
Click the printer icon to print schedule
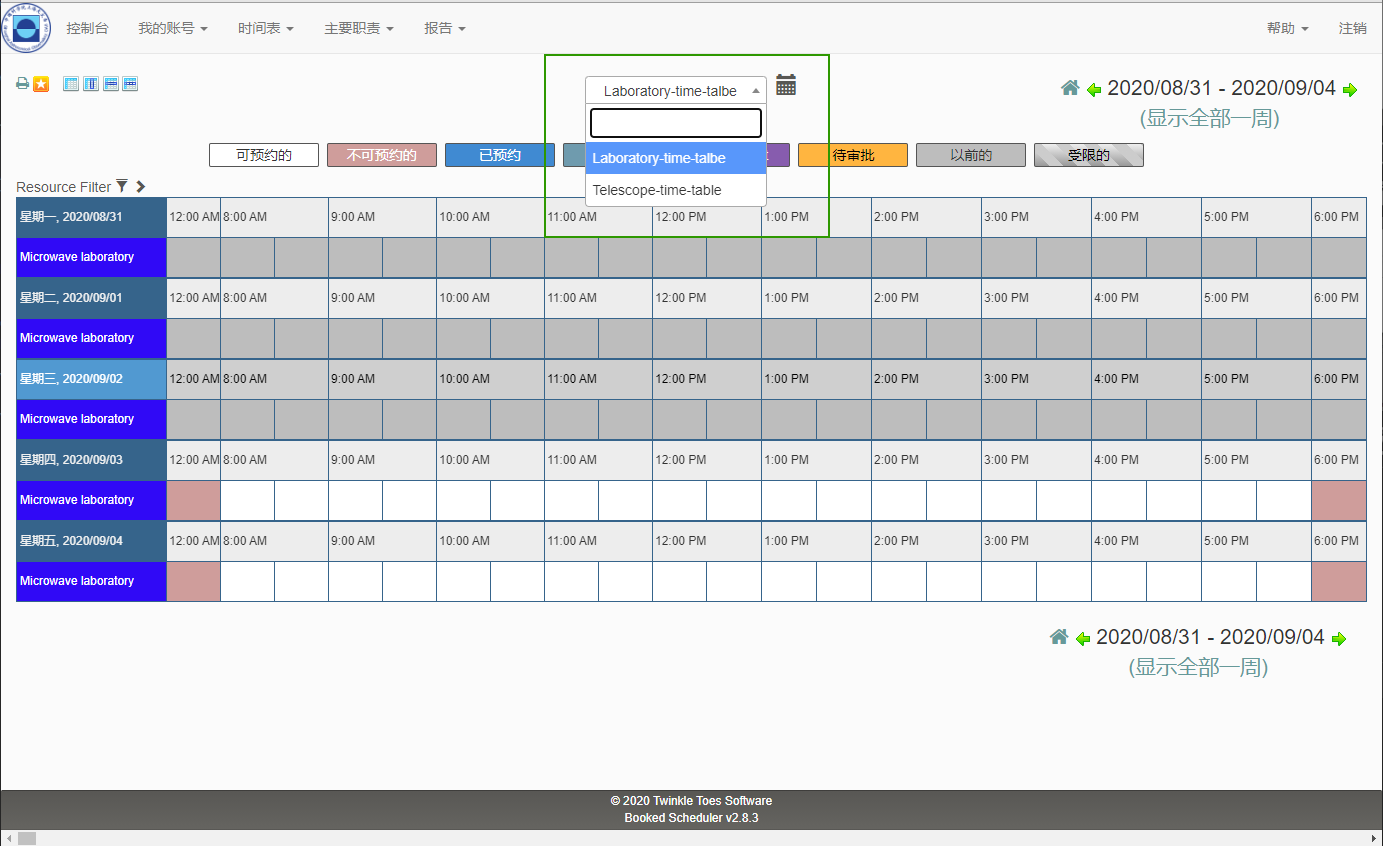pyautogui.click(x=22, y=84)
